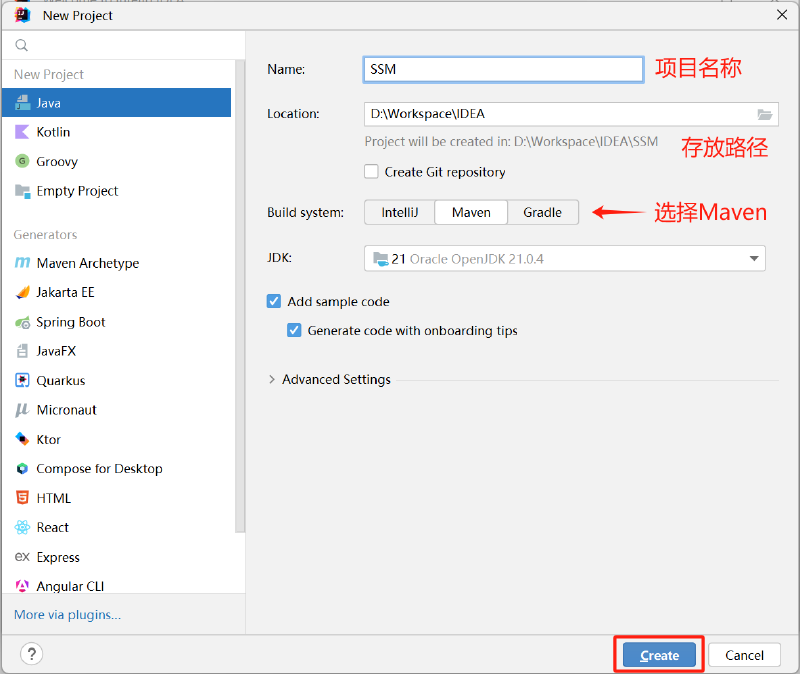Screen dimensions: 800x674
Task: Select Express generator
Action: point(116,557)
